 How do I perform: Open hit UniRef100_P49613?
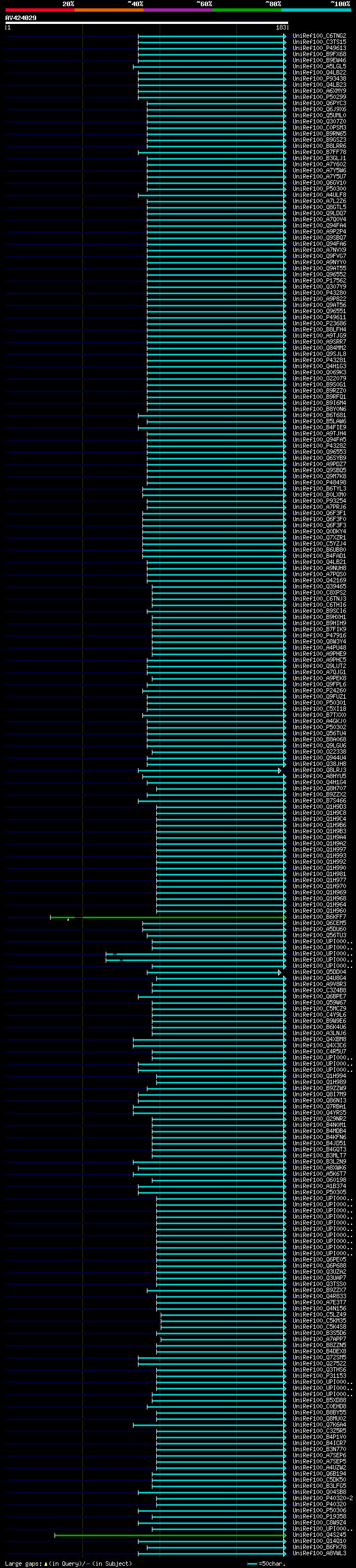pyautogui.click(x=319, y=48)
